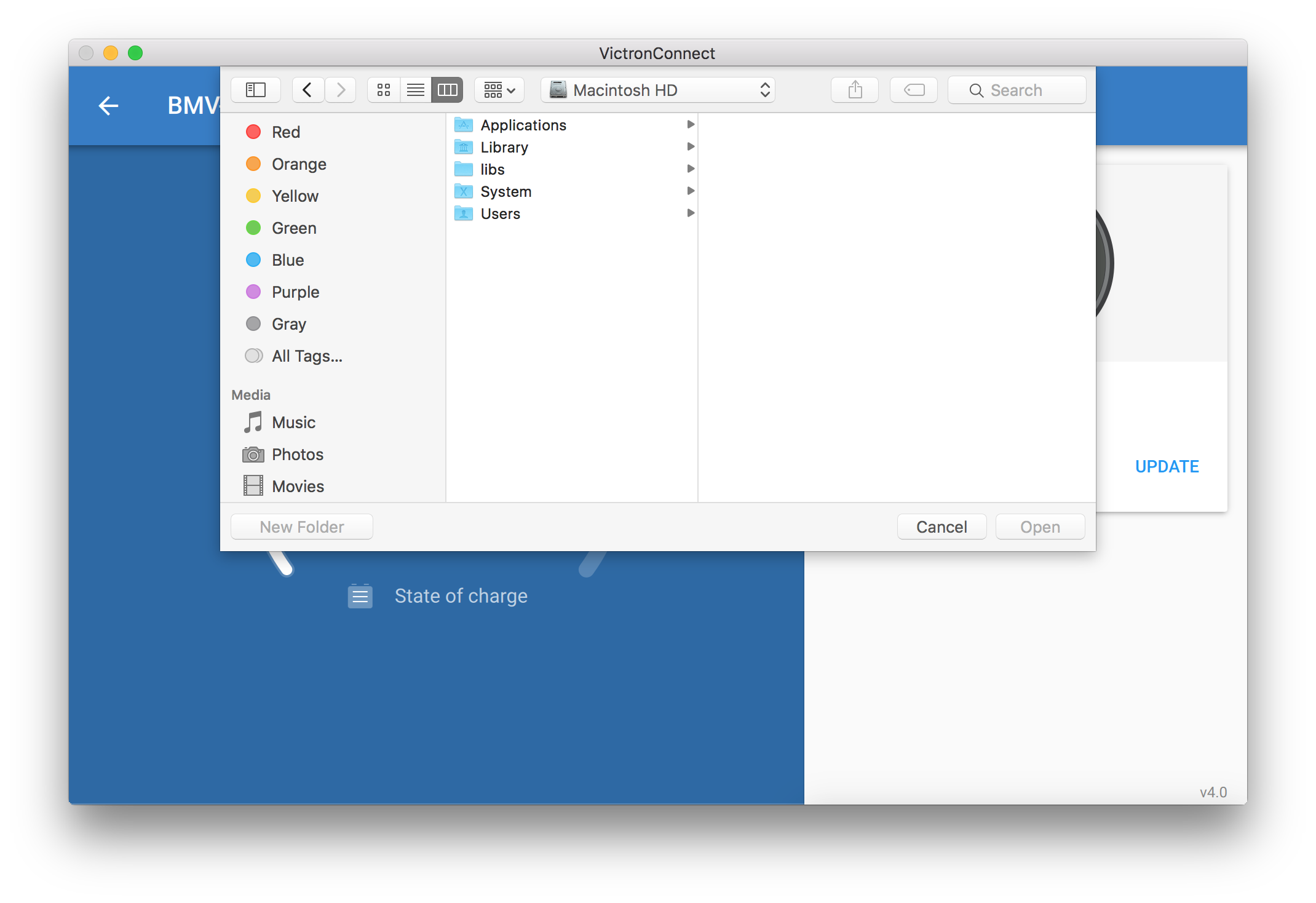Screen dimensions: 1316x903
Task: Expand the Applications folder arrow
Action: [690, 125]
